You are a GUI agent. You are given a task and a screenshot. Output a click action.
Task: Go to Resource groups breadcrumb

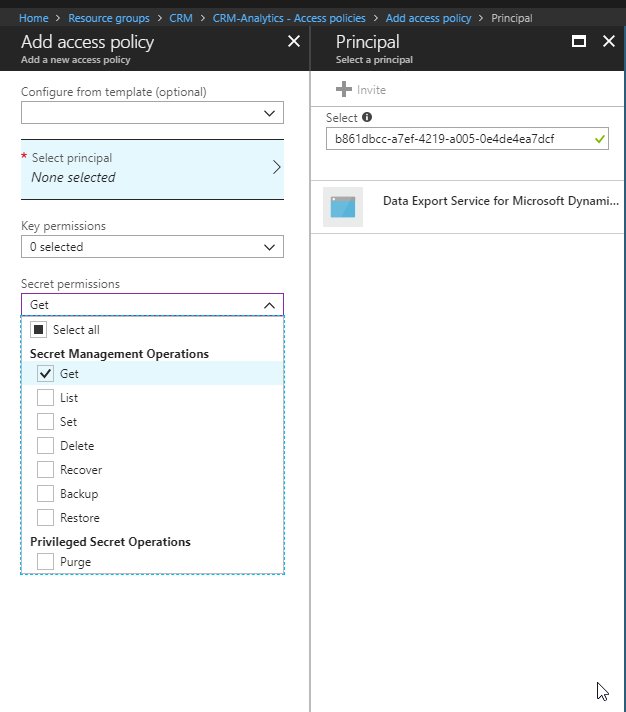tap(109, 18)
